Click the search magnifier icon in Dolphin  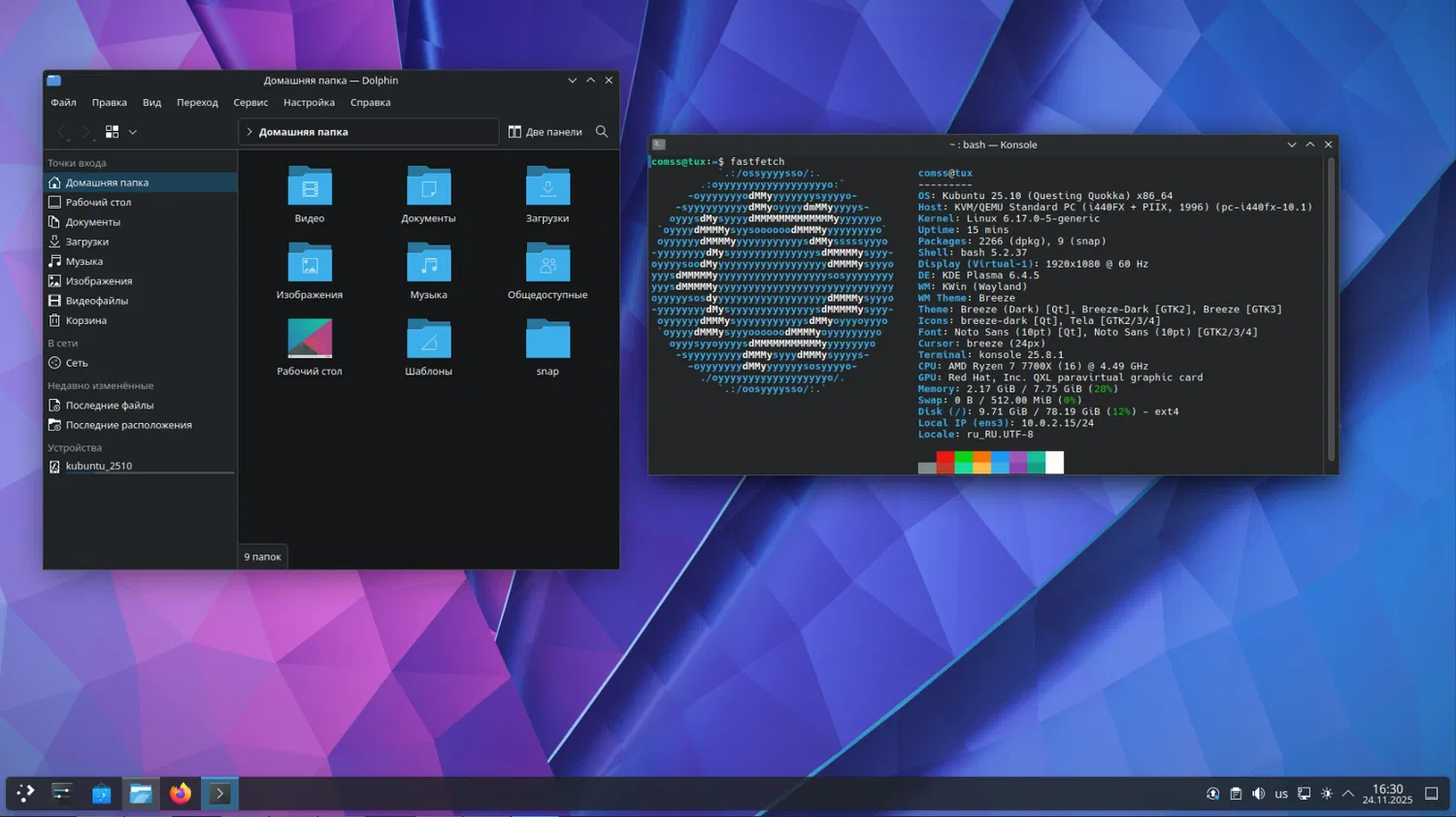click(602, 132)
